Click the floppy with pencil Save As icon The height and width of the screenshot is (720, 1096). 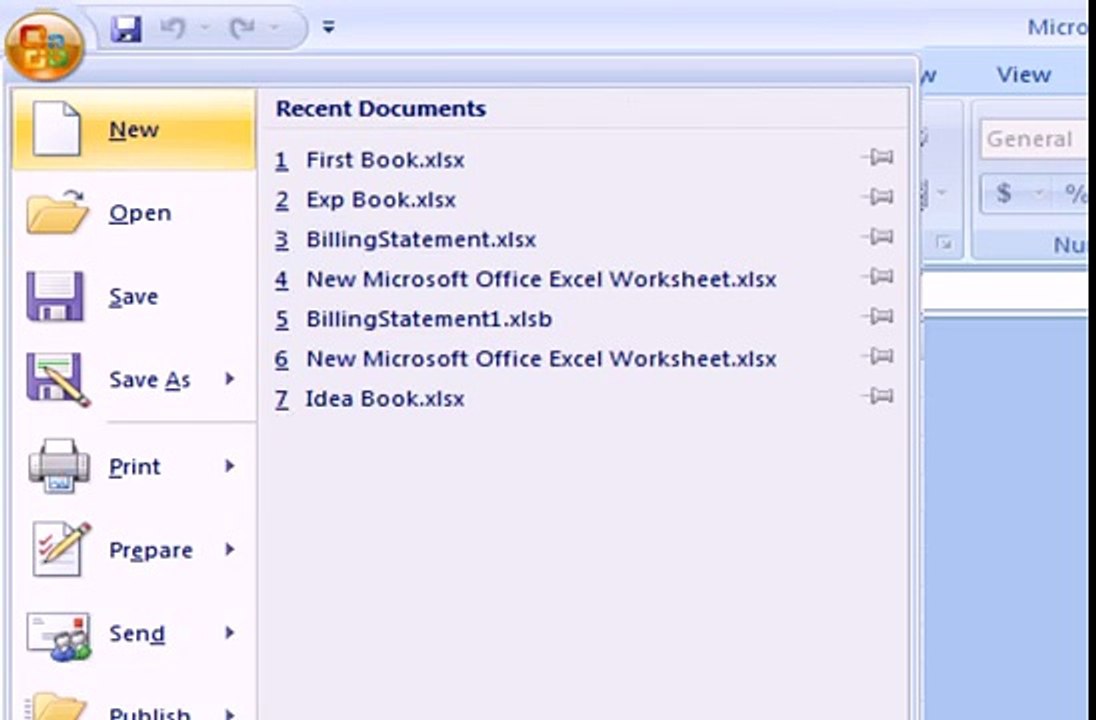(57, 380)
